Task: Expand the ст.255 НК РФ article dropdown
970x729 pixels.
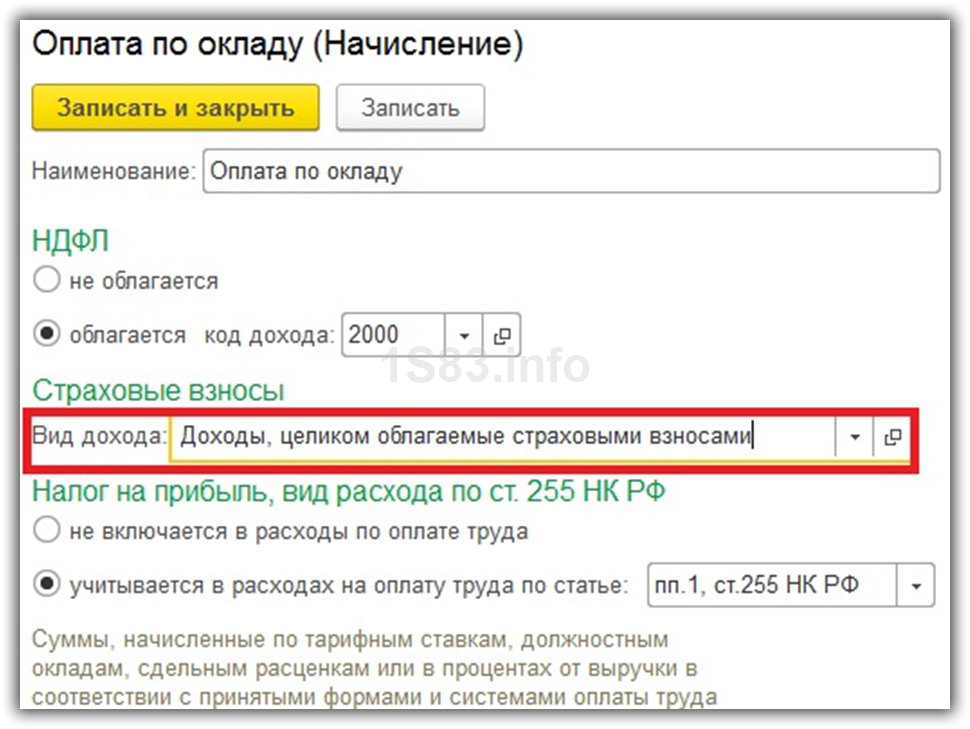Action: (916, 585)
